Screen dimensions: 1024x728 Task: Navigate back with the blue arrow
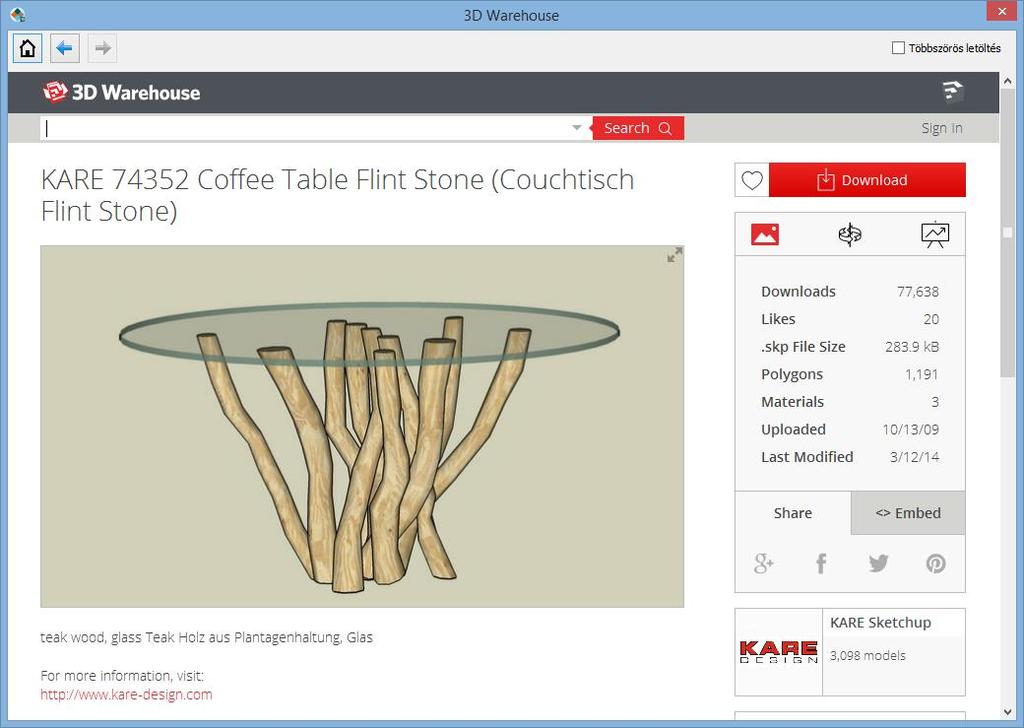click(x=65, y=48)
